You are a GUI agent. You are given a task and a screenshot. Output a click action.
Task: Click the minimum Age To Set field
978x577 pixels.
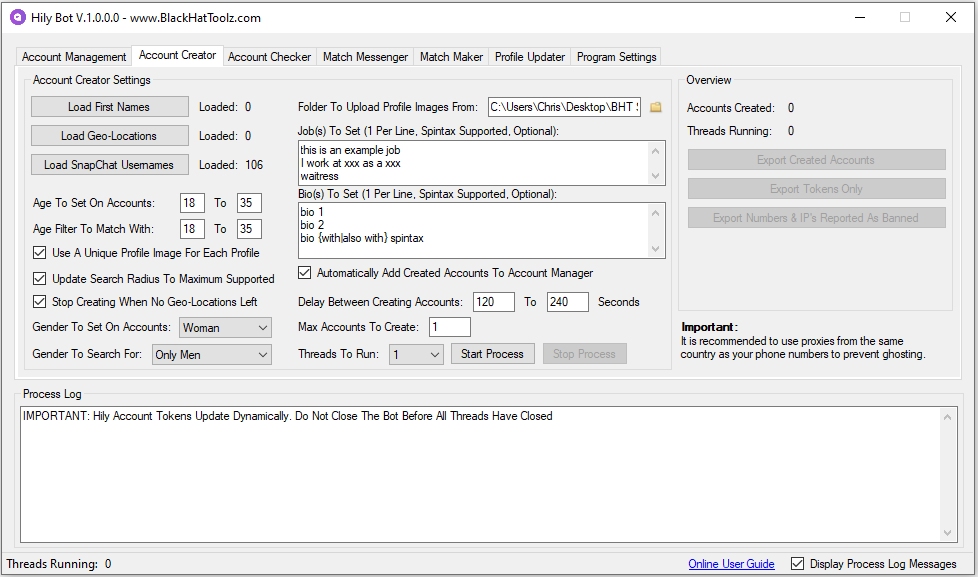192,203
